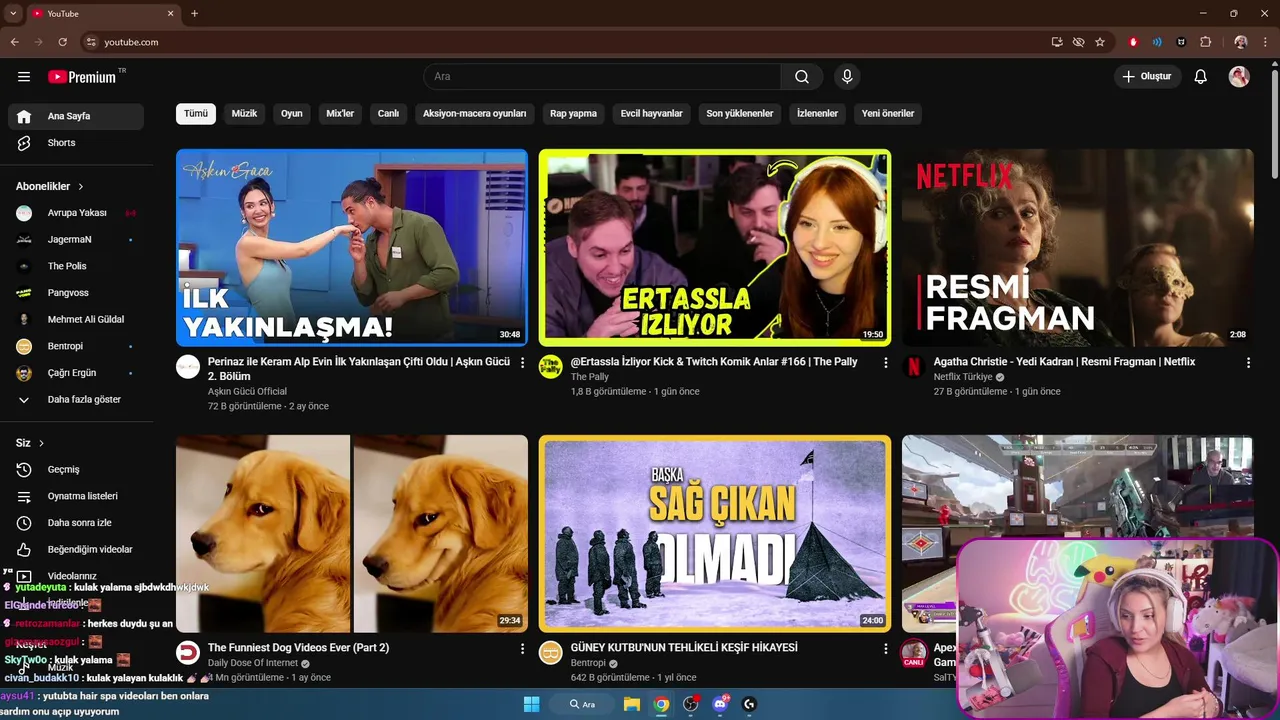1280x720 pixels.
Task: Click the Netflix channel avatar icon
Action: point(914,367)
